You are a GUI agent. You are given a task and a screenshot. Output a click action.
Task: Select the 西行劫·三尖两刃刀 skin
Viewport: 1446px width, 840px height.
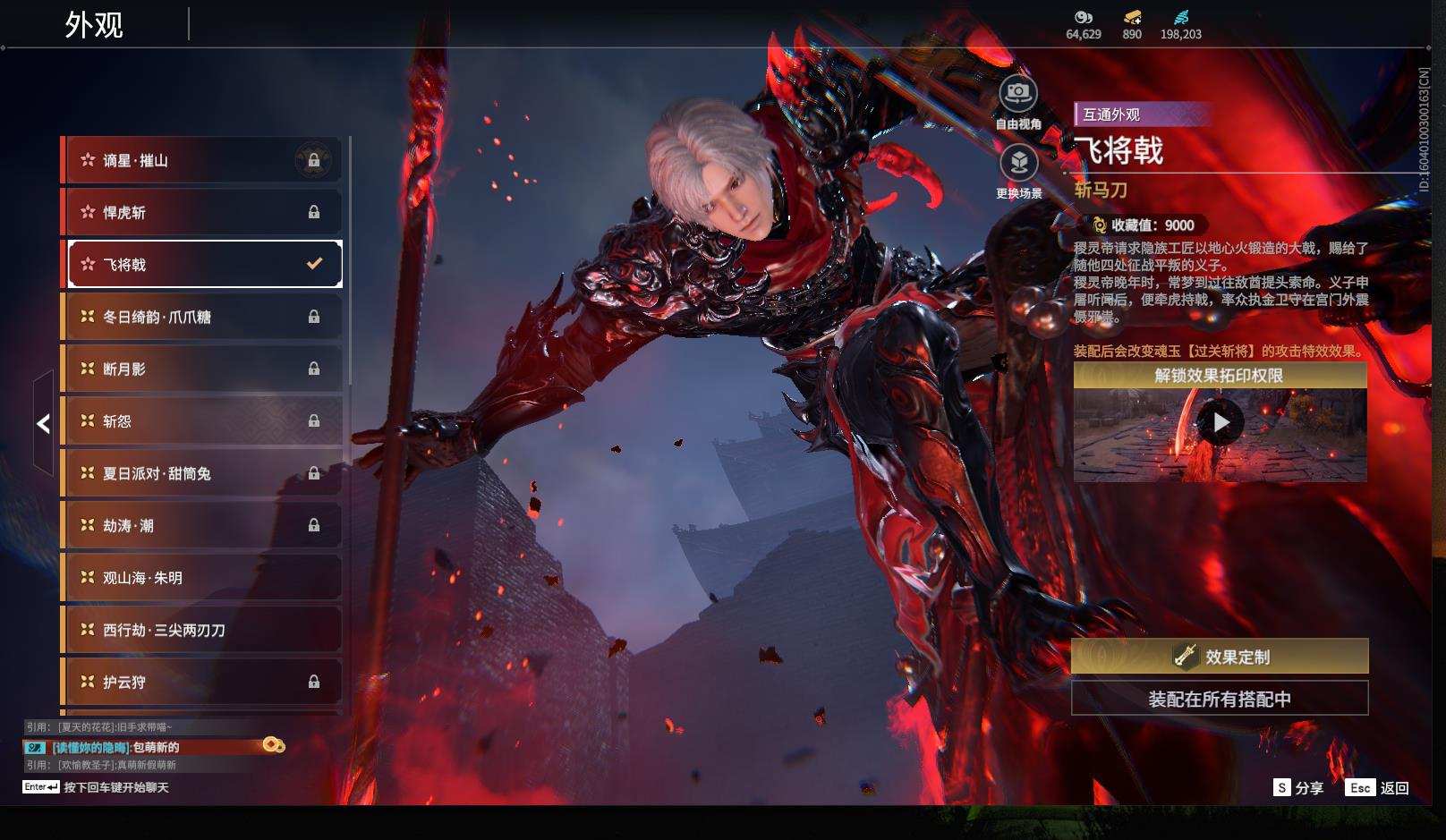[202, 630]
